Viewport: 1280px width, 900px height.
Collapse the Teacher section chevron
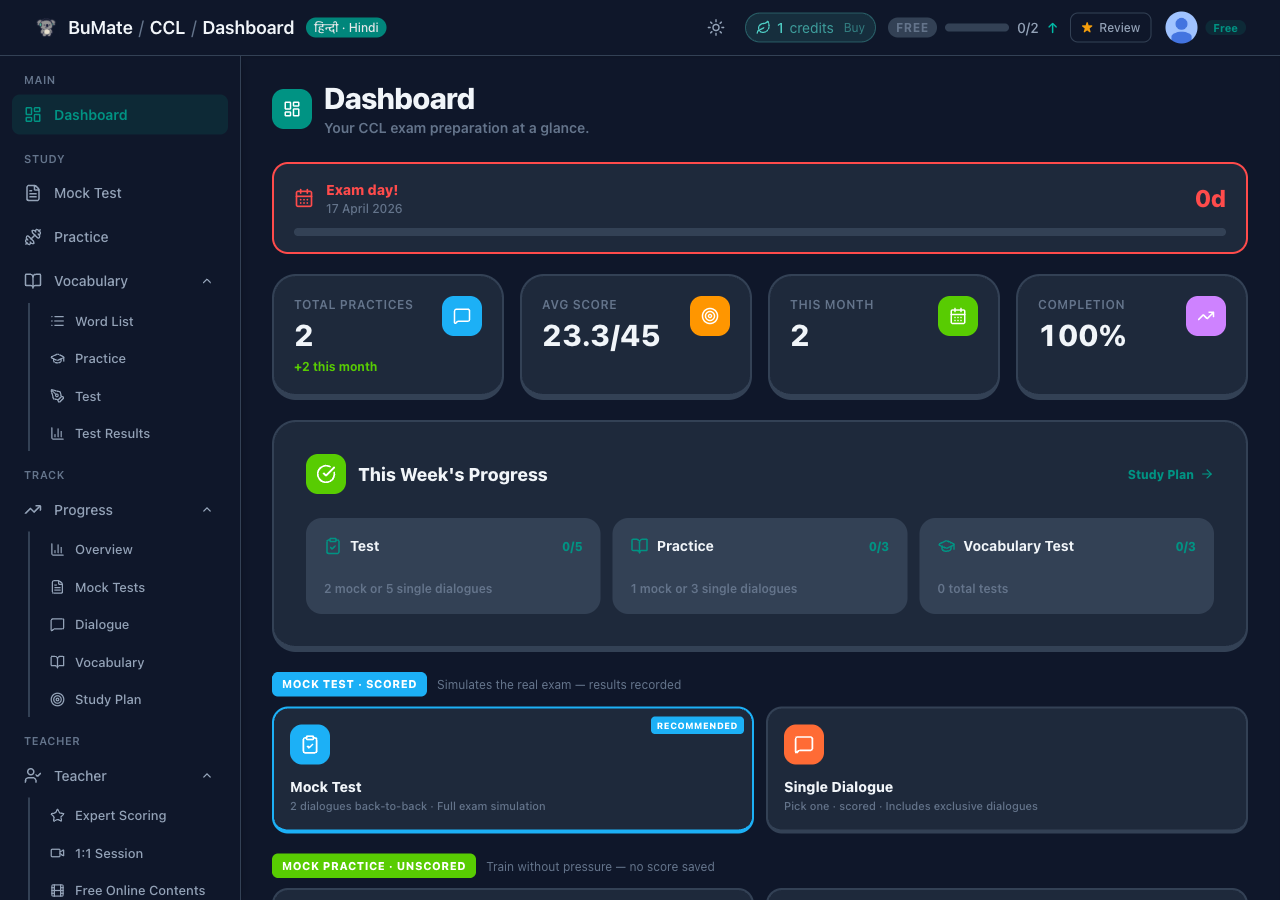(x=207, y=776)
